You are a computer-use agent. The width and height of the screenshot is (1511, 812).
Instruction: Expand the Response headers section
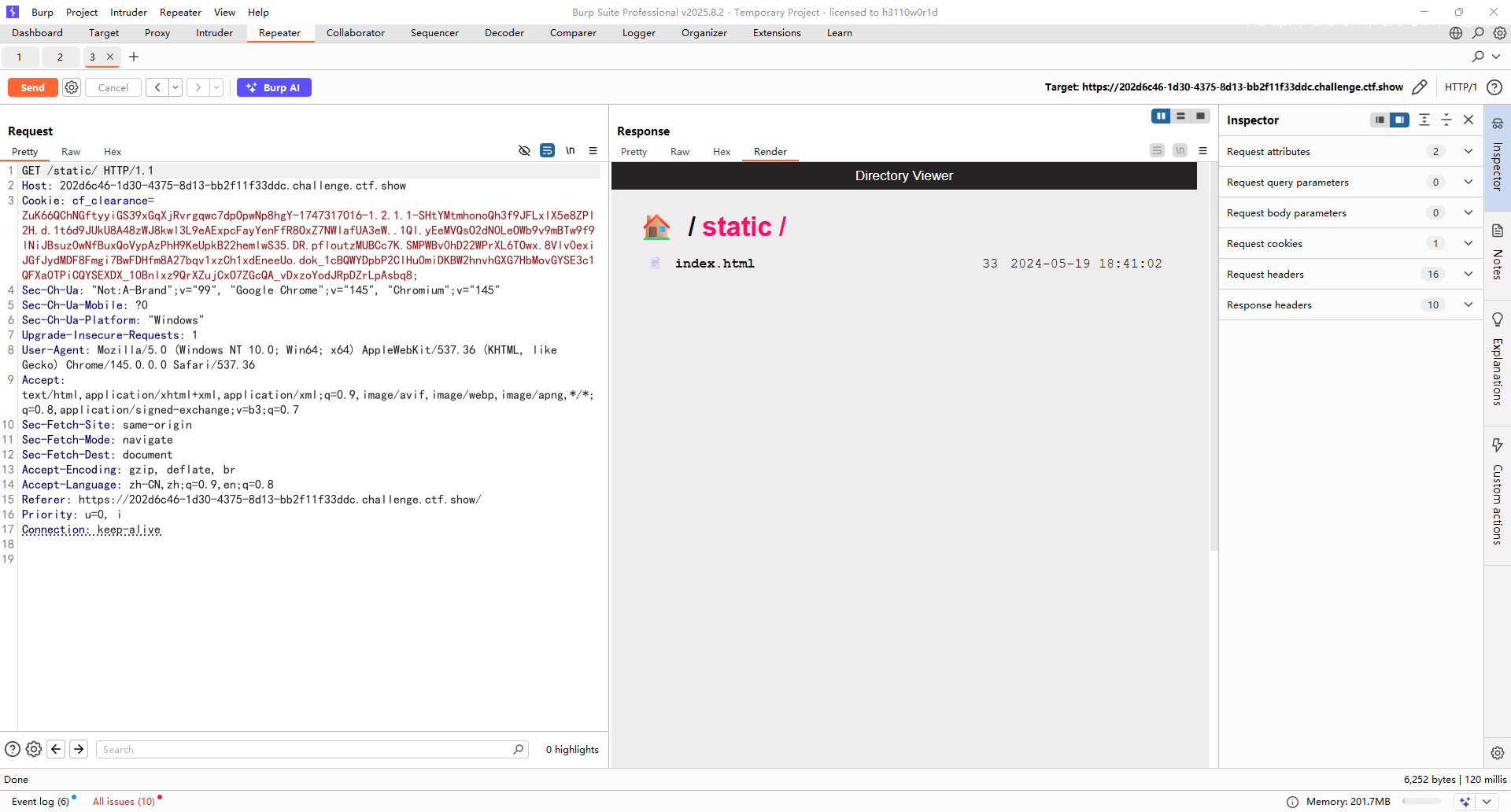point(1469,304)
